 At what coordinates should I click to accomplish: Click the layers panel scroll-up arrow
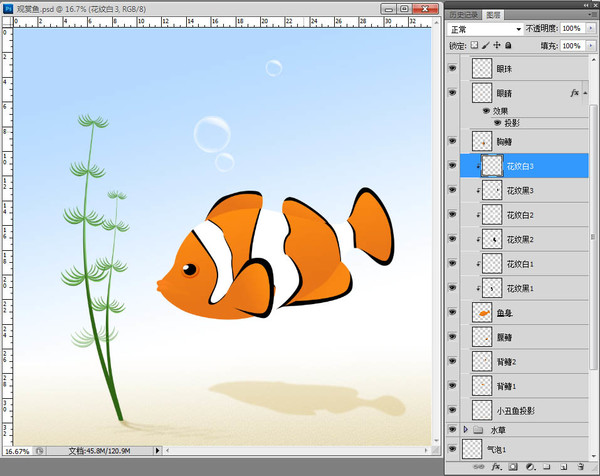point(593,60)
